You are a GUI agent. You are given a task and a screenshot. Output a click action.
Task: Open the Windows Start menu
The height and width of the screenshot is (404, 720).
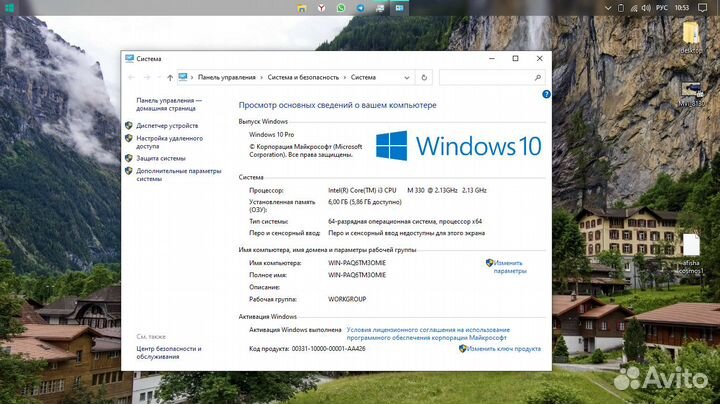9,7
